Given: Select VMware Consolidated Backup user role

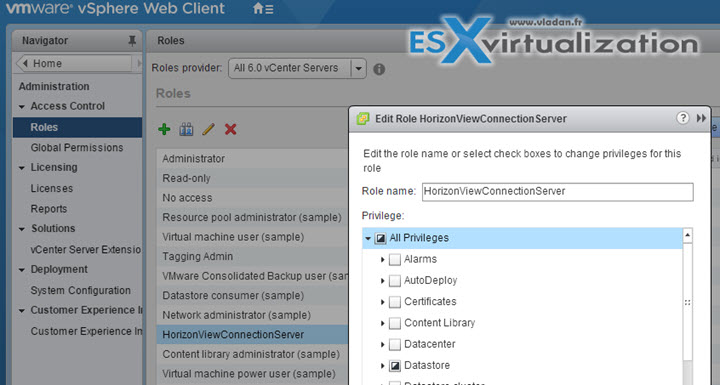Looking at the screenshot, I should pos(252,276).
